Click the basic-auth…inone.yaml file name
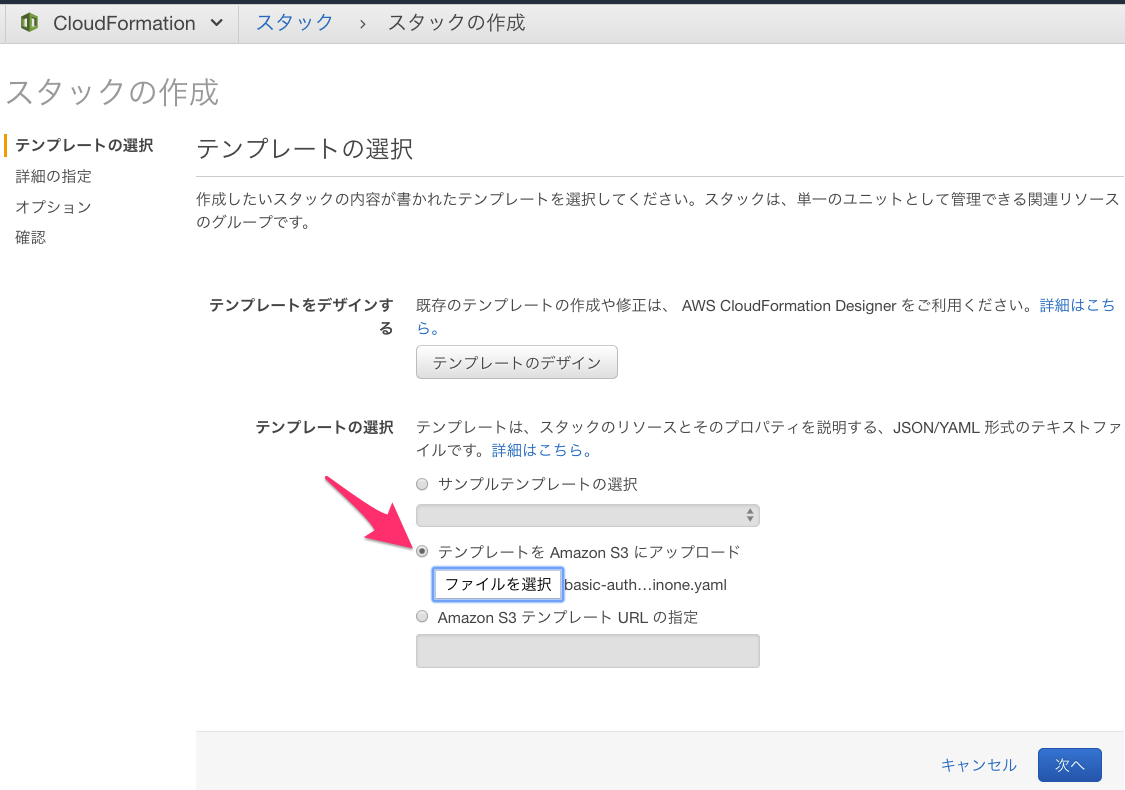The image size is (1125, 790). point(646,584)
